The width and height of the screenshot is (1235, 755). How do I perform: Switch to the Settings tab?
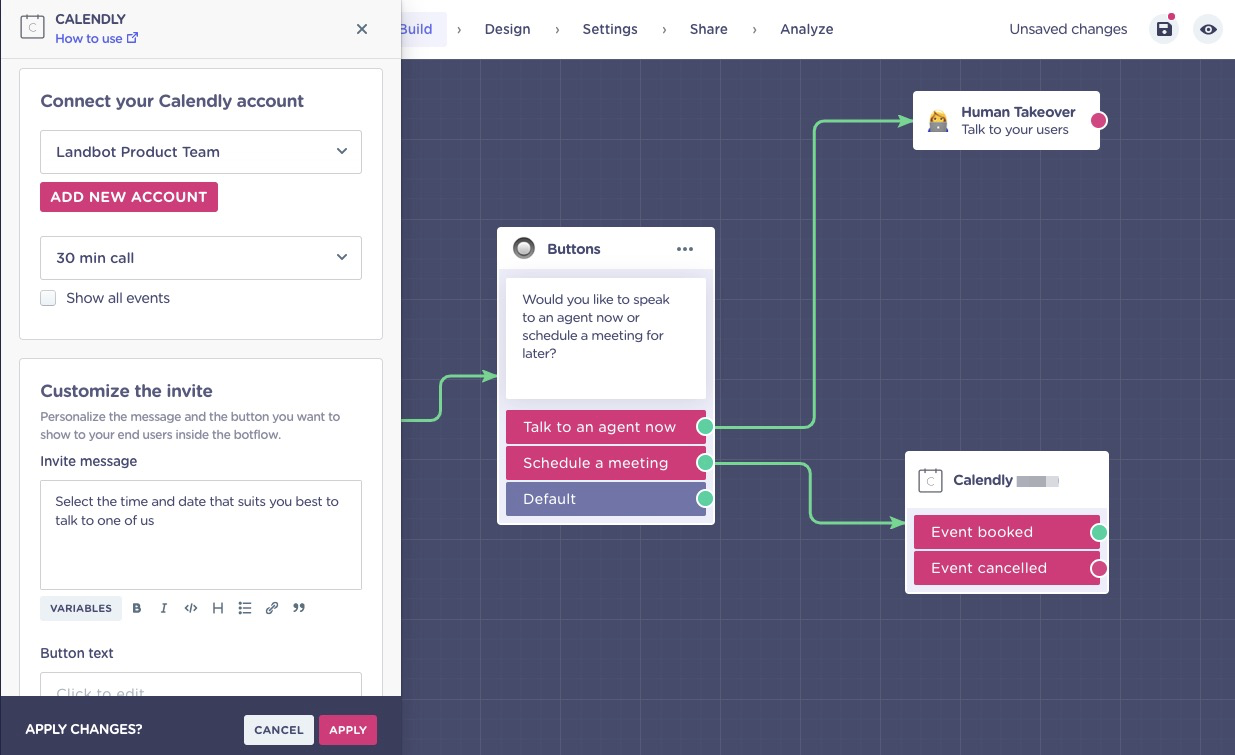pos(610,29)
